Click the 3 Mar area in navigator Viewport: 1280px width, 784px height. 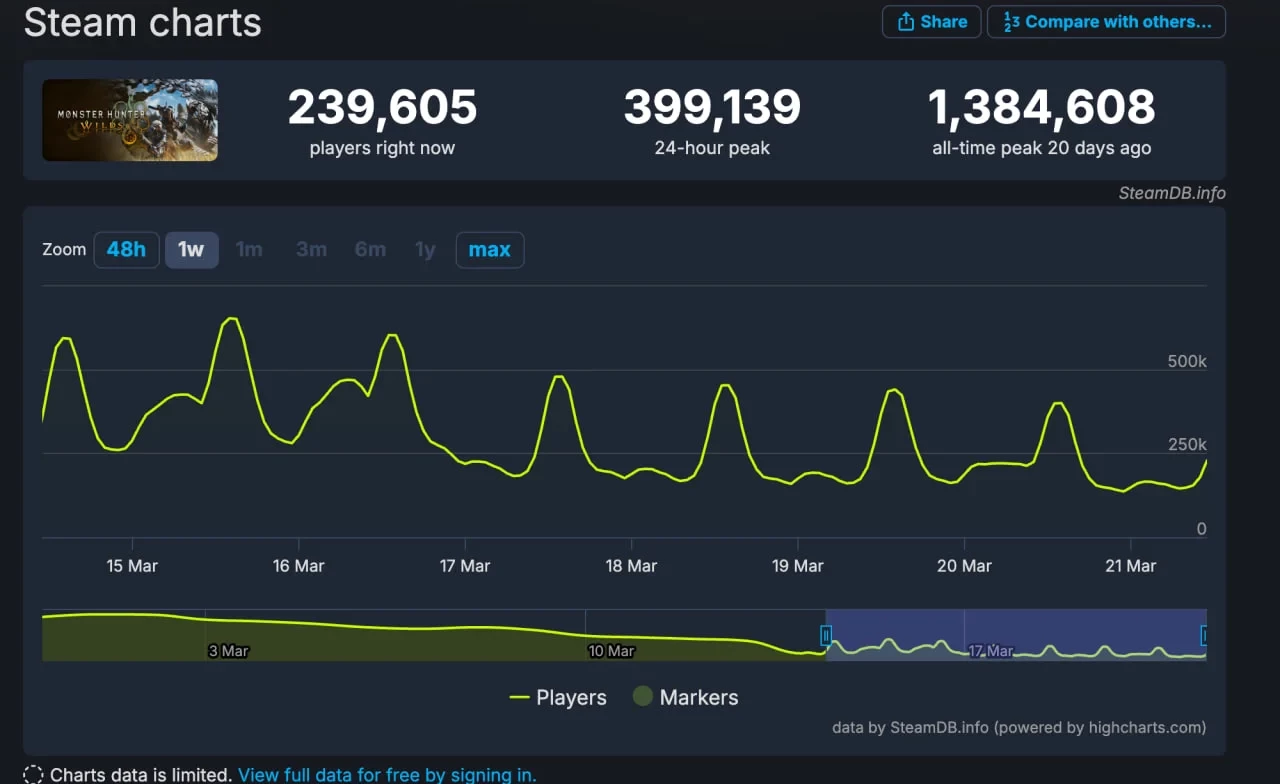click(x=228, y=651)
